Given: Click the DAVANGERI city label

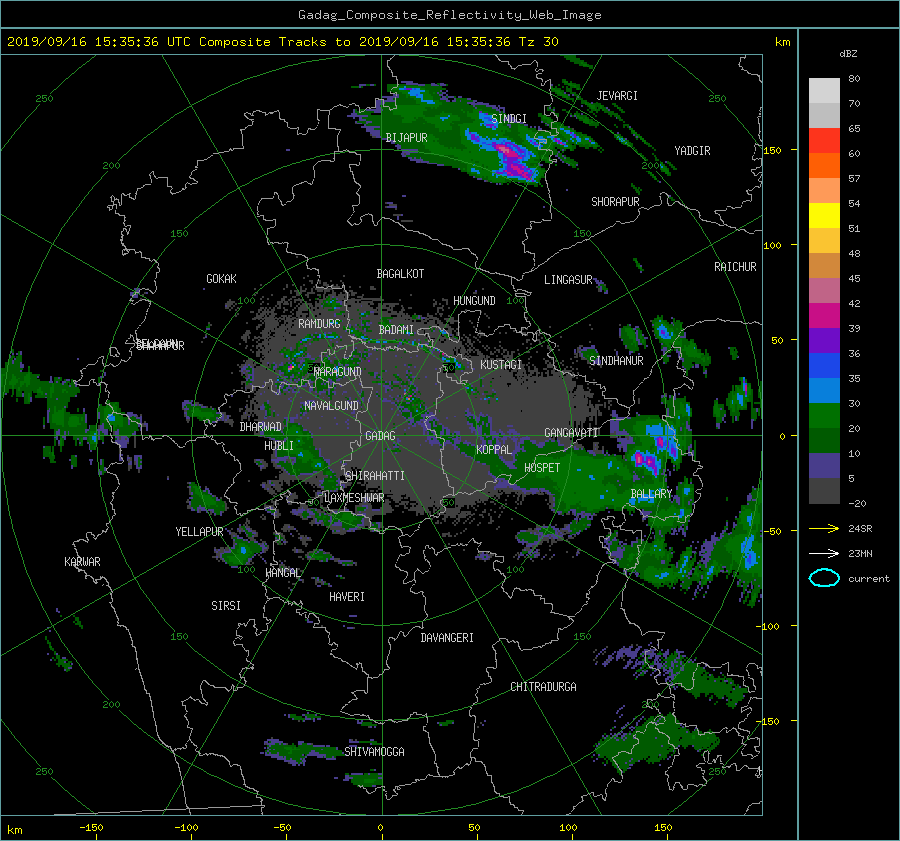Looking at the screenshot, I should click(447, 638).
